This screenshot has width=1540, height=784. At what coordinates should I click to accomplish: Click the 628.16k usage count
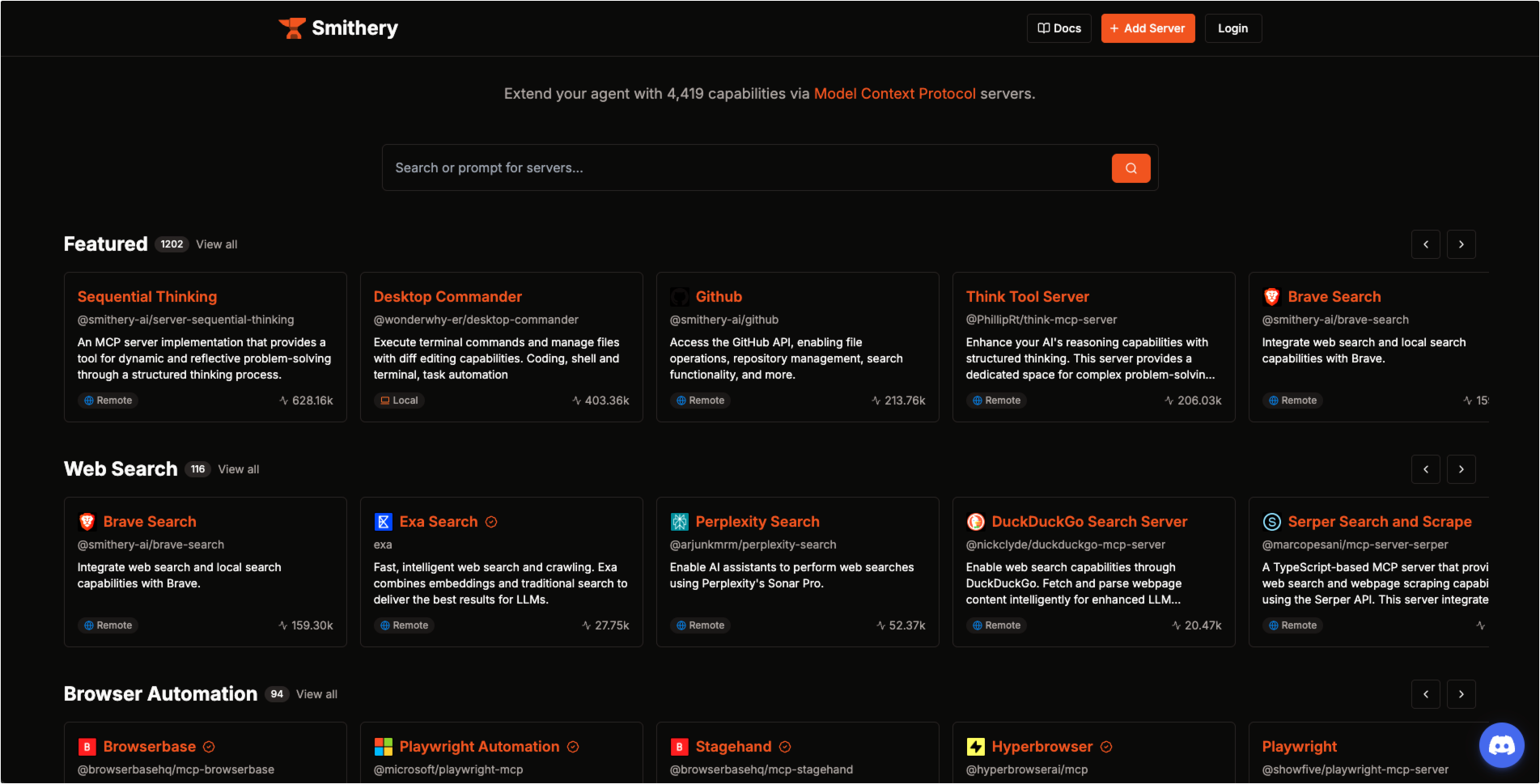pos(307,400)
